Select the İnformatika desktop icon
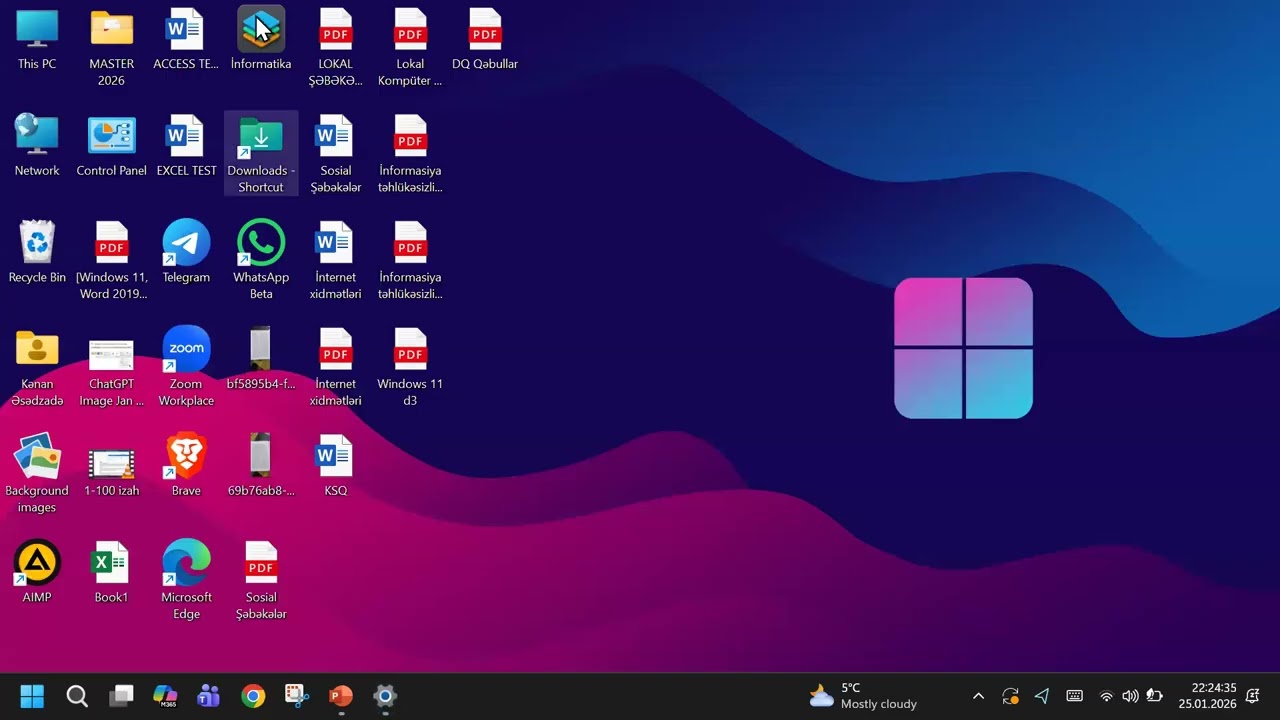Image resolution: width=1280 pixels, height=720 pixels. tap(261, 40)
